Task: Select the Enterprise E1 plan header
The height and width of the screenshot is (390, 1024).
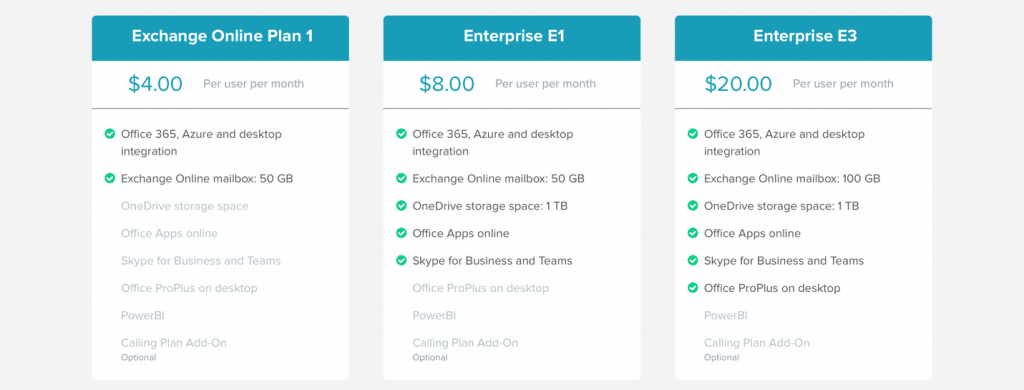Action: coord(512,38)
